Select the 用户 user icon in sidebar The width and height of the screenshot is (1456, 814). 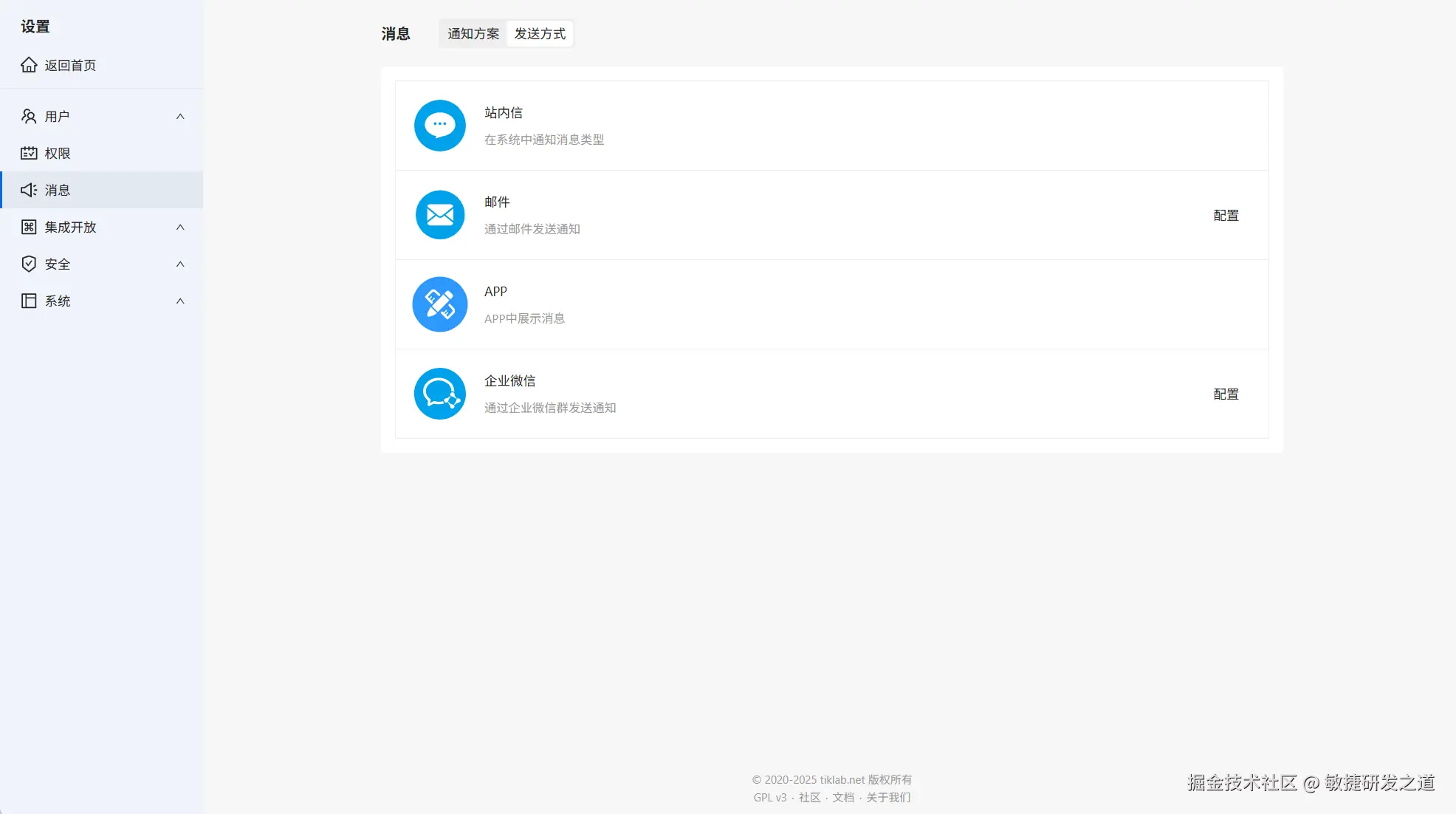pyautogui.click(x=29, y=116)
